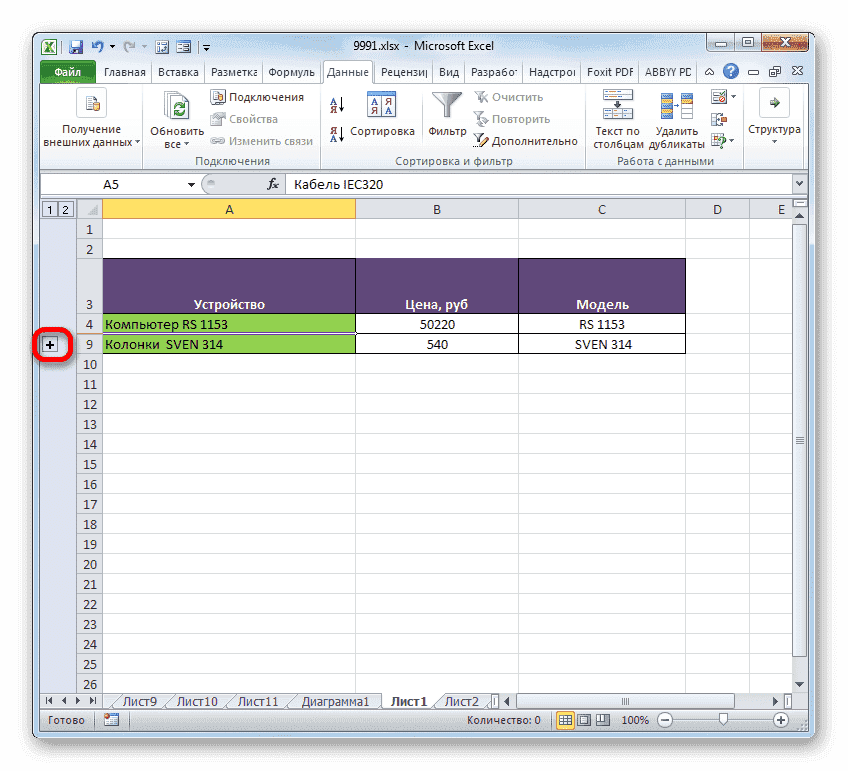Screen dimensions: 848x771
Task: Click the Save icon on Quick Access toolbar
Action: (x=75, y=45)
